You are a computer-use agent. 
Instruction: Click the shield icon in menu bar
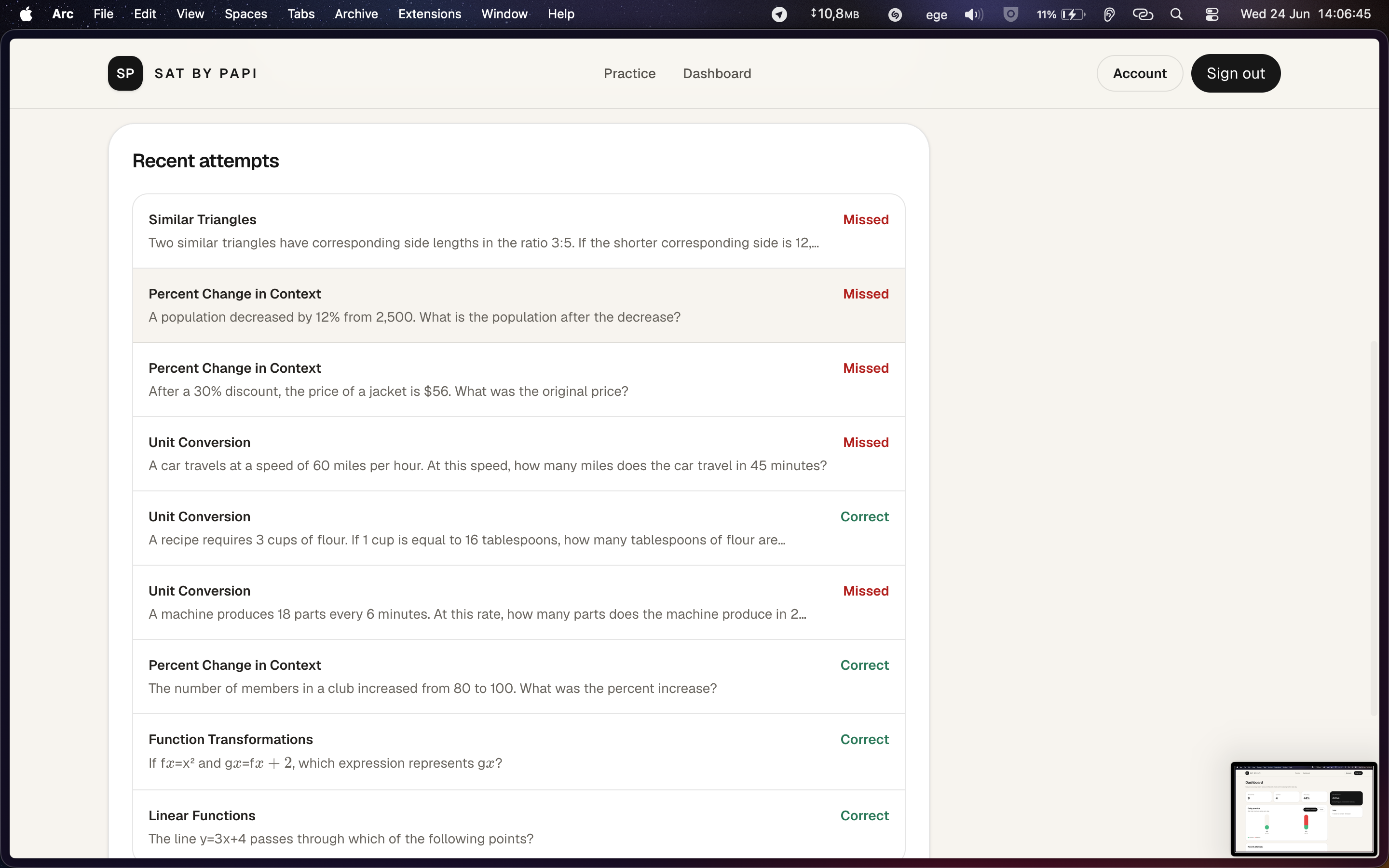tap(1011, 14)
